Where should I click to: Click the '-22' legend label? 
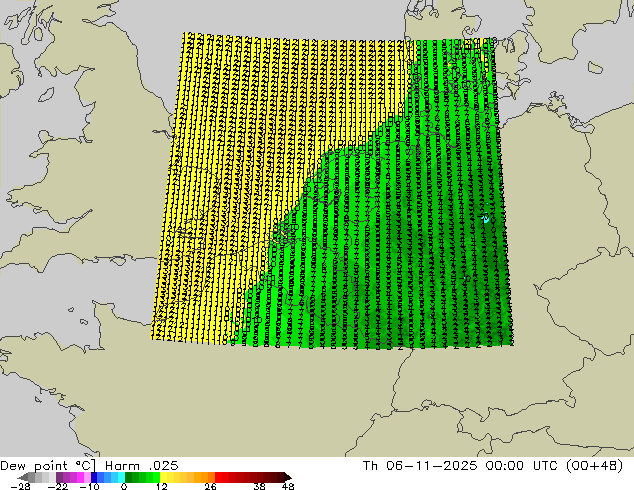coord(58,486)
